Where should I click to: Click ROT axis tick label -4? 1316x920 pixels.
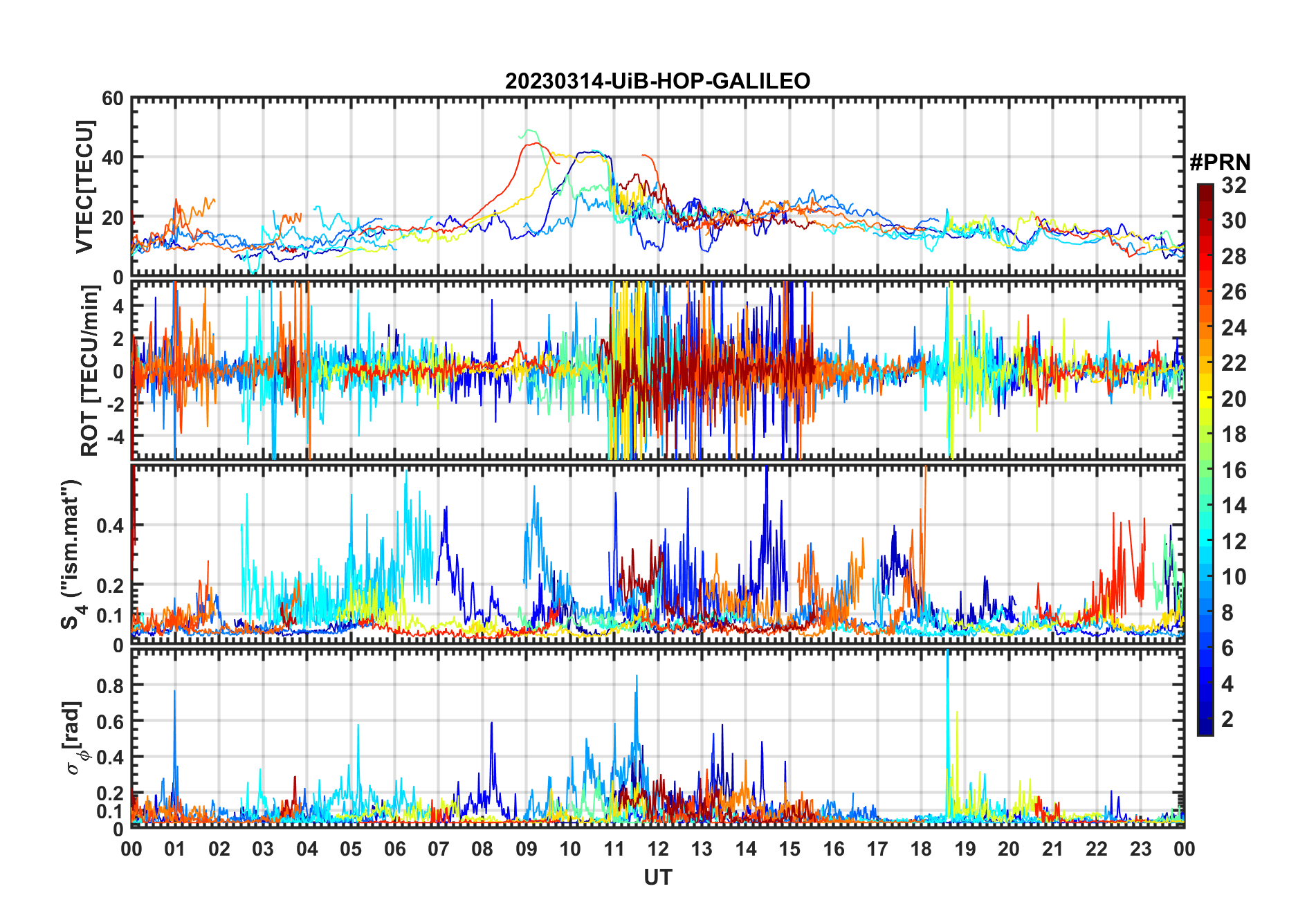coord(114,436)
